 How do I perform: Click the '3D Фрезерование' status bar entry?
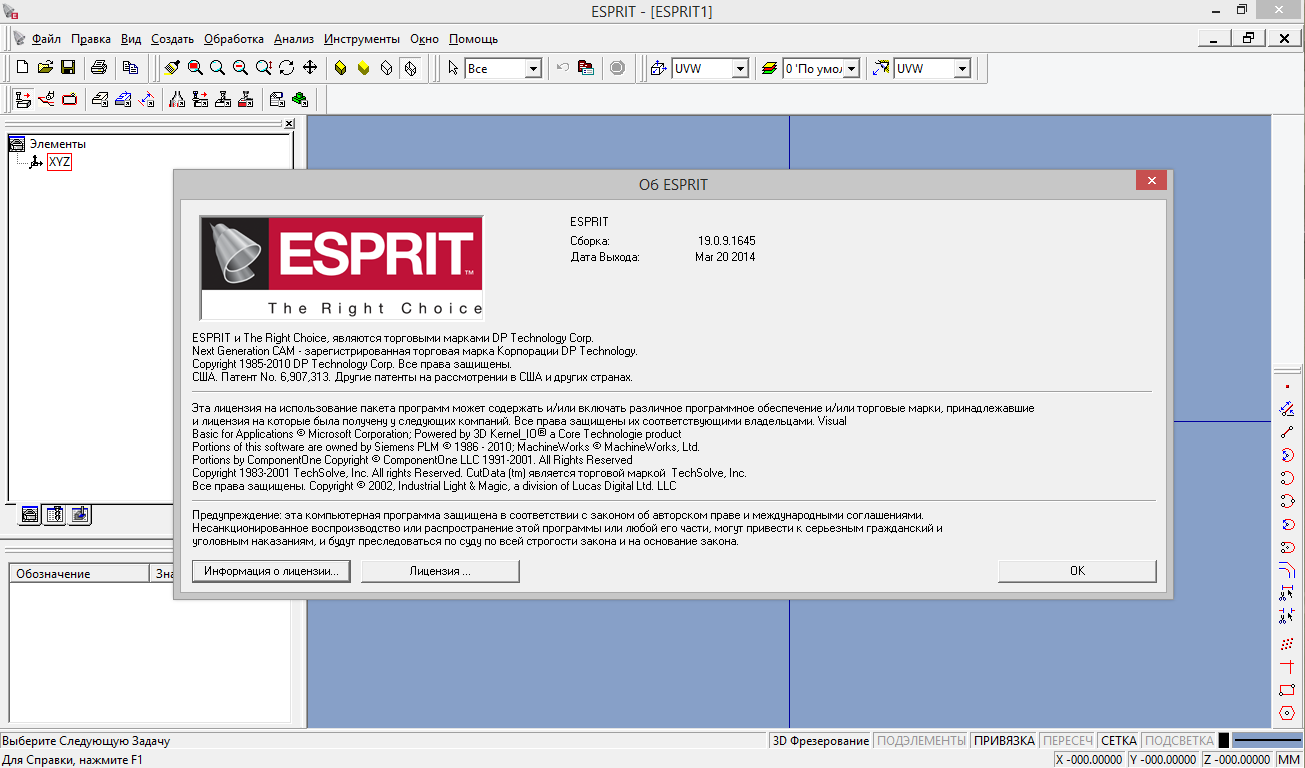click(821, 741)
